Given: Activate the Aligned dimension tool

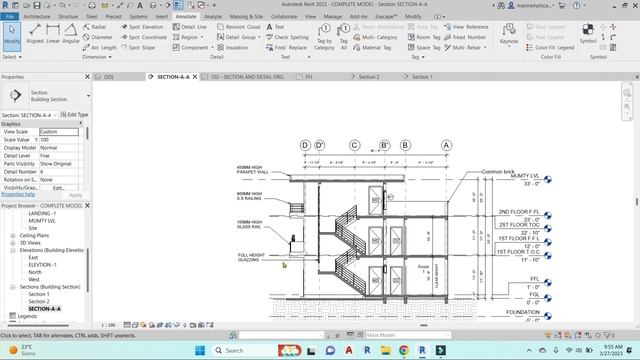Looking at the screenshot, I should [35, 33].
